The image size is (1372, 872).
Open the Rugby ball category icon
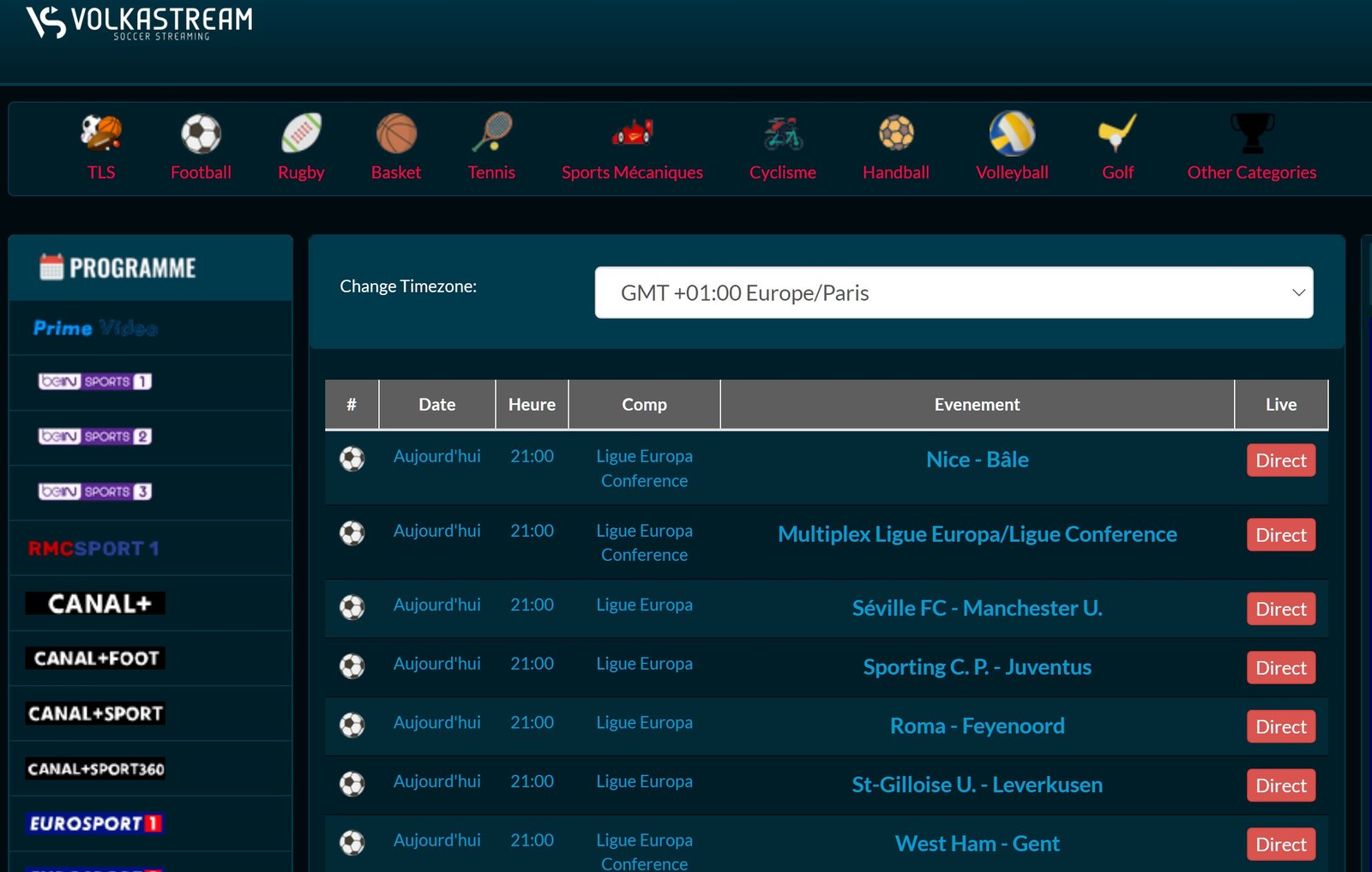(x=301, y=134)
